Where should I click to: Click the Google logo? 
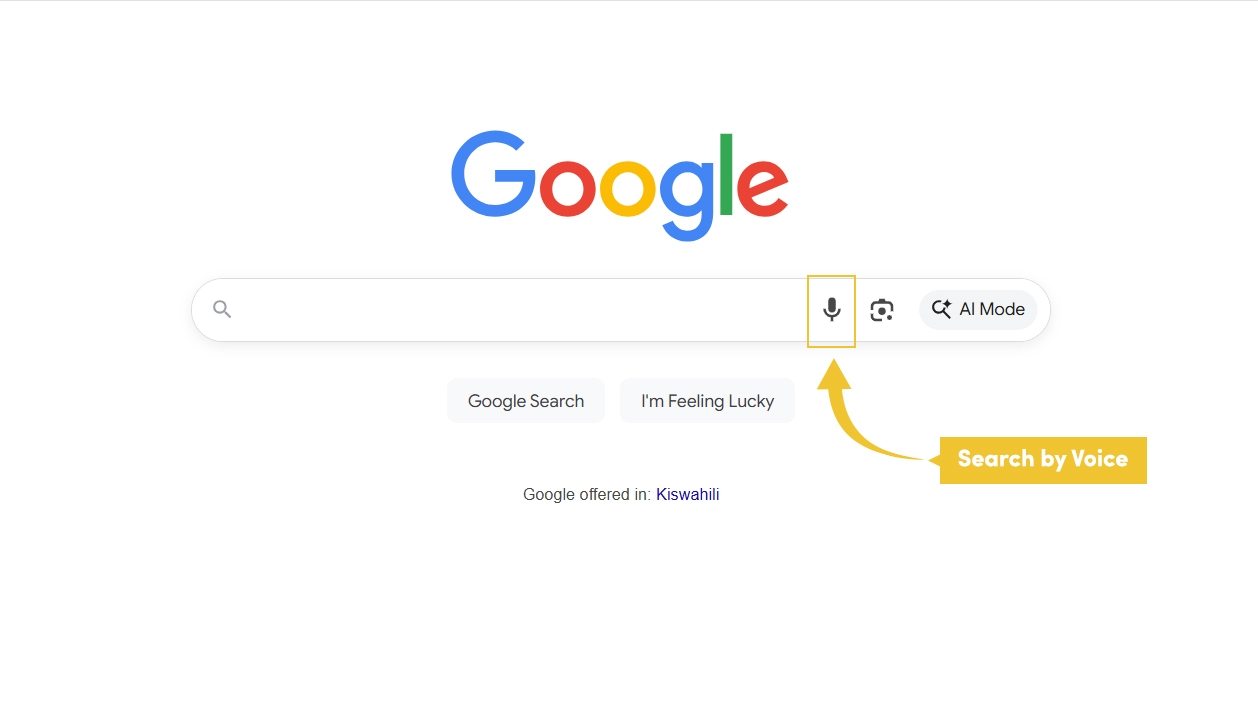(x=619, y=185)
